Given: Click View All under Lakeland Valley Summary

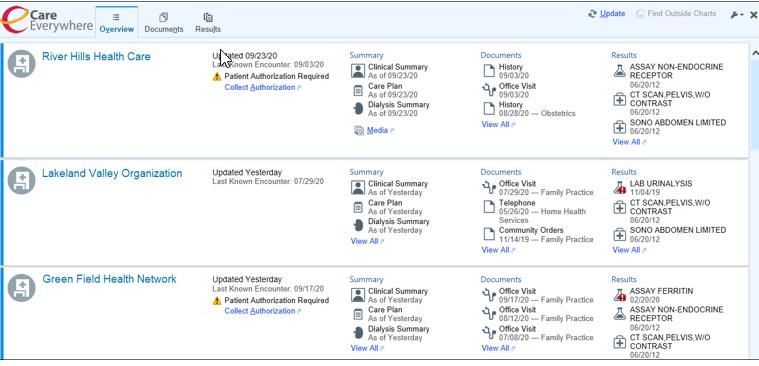Looking at the screenshot, I should pos(366,241).
